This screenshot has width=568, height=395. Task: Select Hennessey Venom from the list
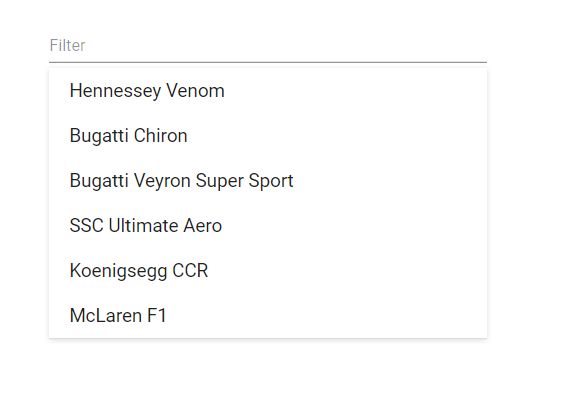268,91
